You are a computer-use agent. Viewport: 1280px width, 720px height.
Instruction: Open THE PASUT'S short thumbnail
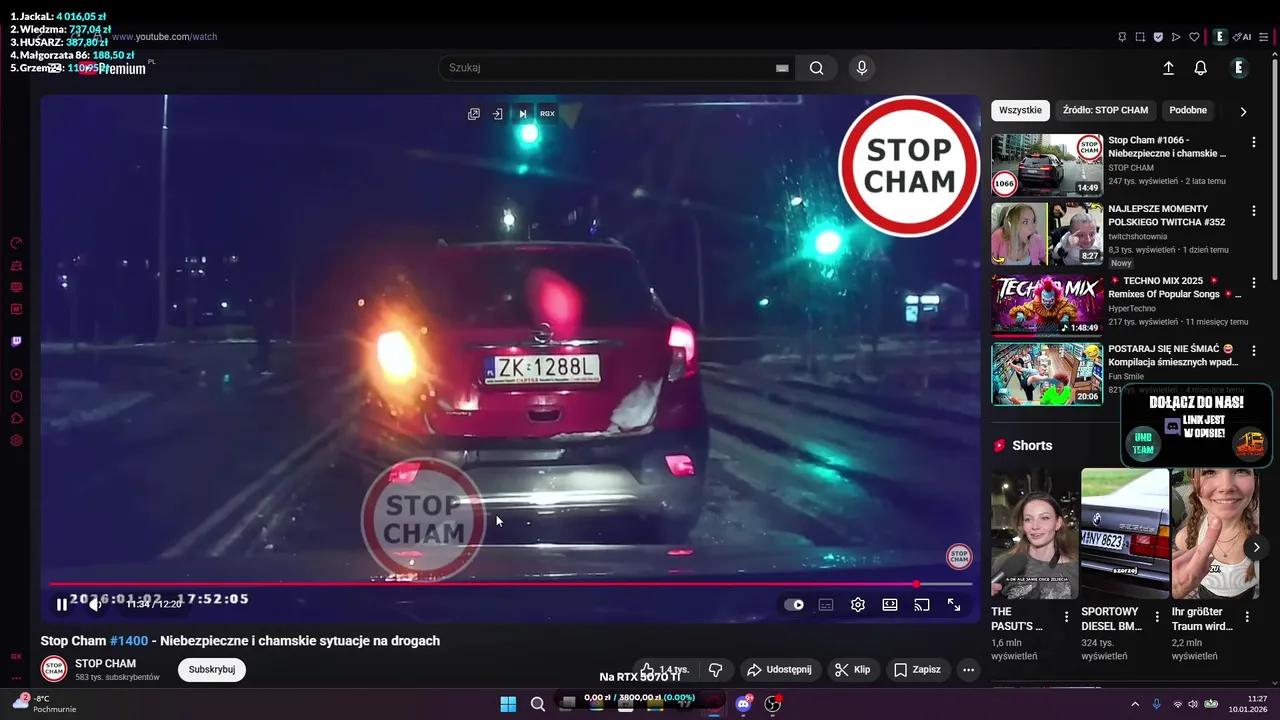click(x=1034, y=534)
